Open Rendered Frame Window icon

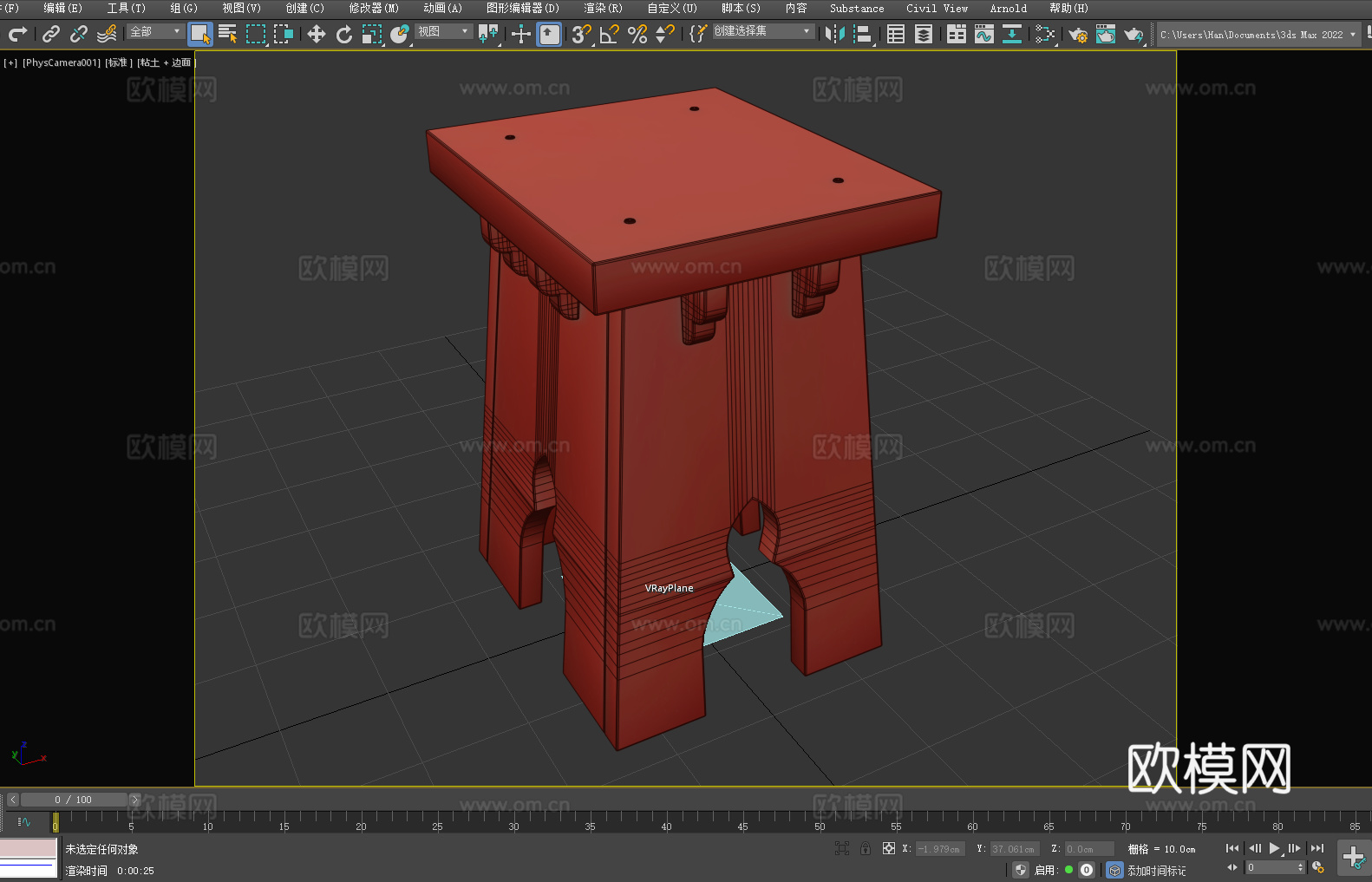pos(1106,34)
